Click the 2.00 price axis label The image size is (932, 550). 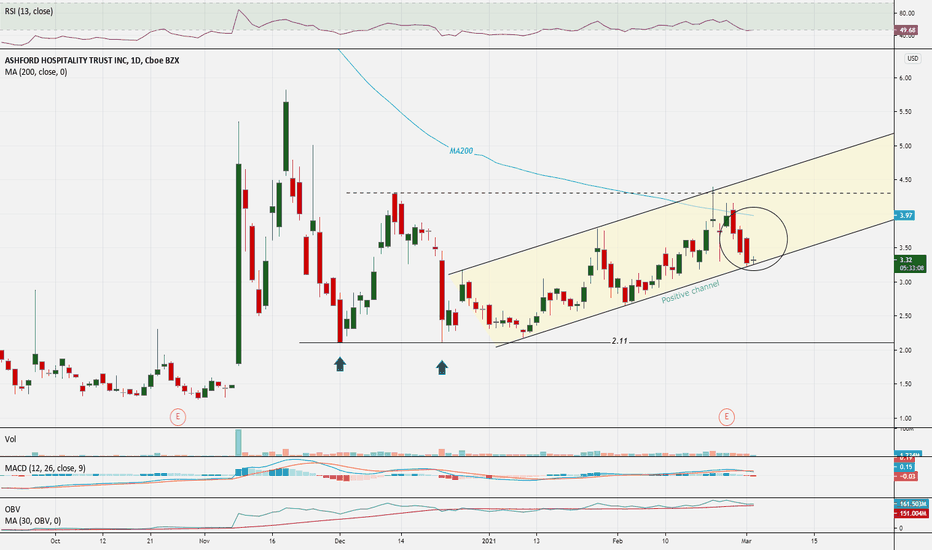coord(906,350)
